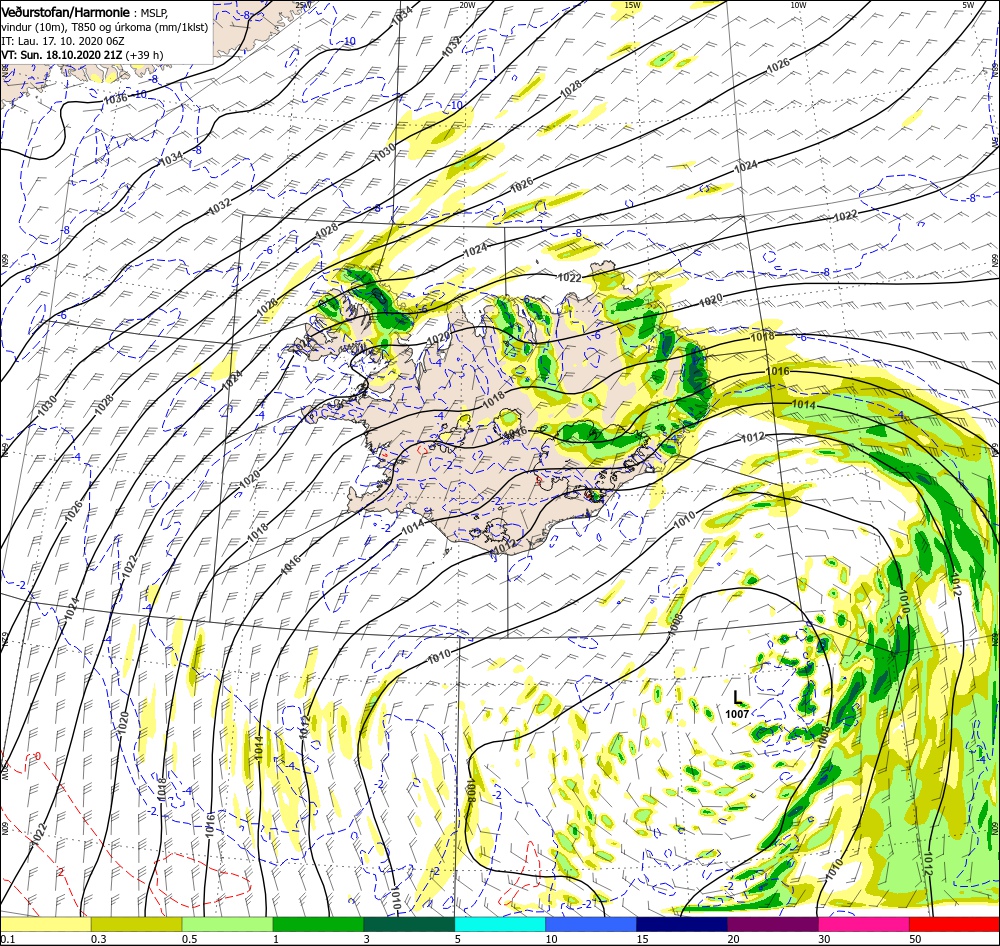Click the '15W' longitude label

tap(632, 5)
